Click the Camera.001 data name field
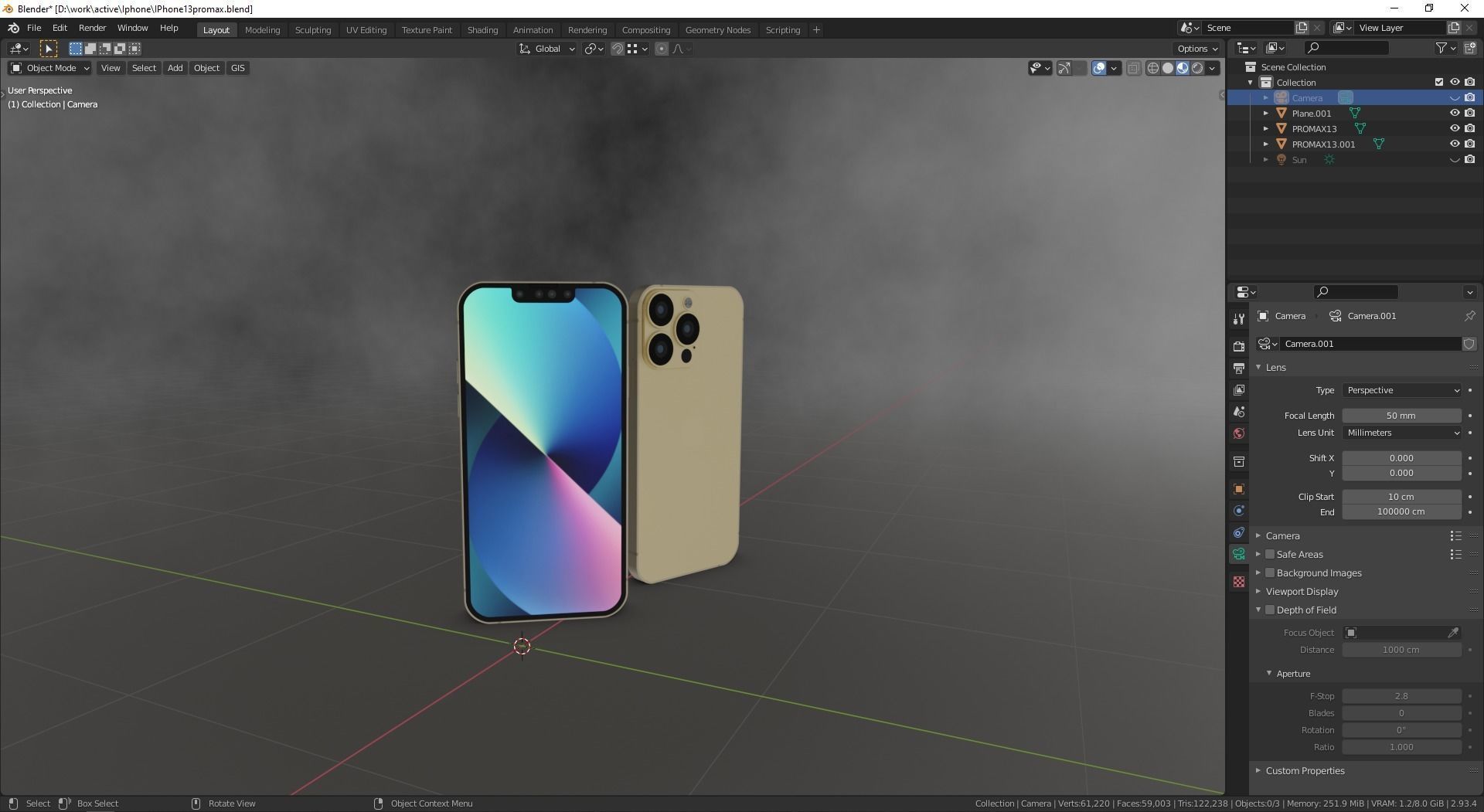Screen dimensions: 1484x812 pyautogui.click(x=1370, y=344)
